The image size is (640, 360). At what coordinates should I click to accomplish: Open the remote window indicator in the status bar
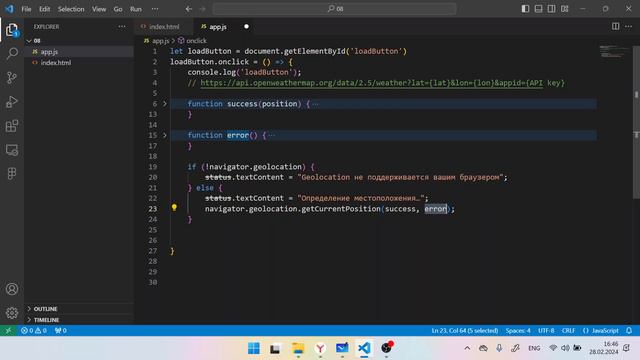pyautogui.click(x=8, y=330)
